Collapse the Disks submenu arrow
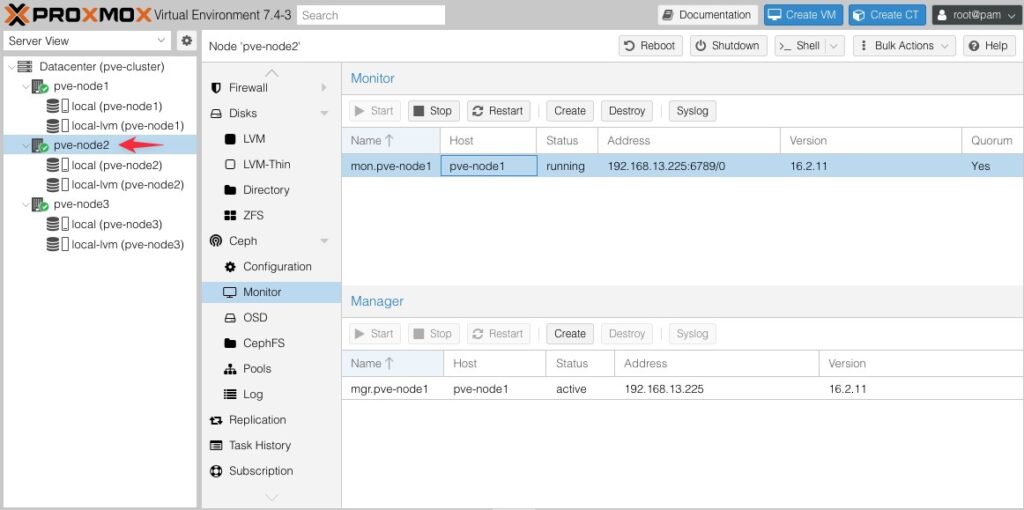The width and height of the screenshot is (1024, 510). coord(324,114)
